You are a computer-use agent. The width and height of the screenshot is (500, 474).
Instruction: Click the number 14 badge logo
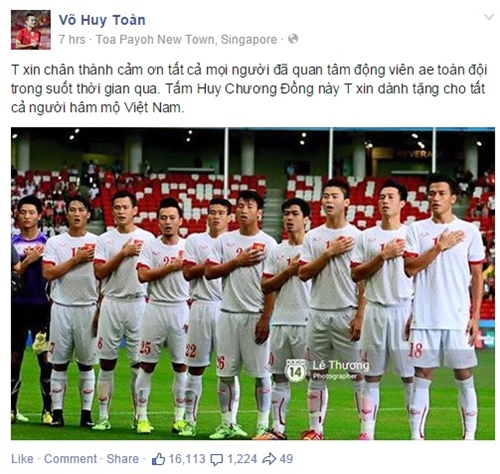click(x=296, y=371)
